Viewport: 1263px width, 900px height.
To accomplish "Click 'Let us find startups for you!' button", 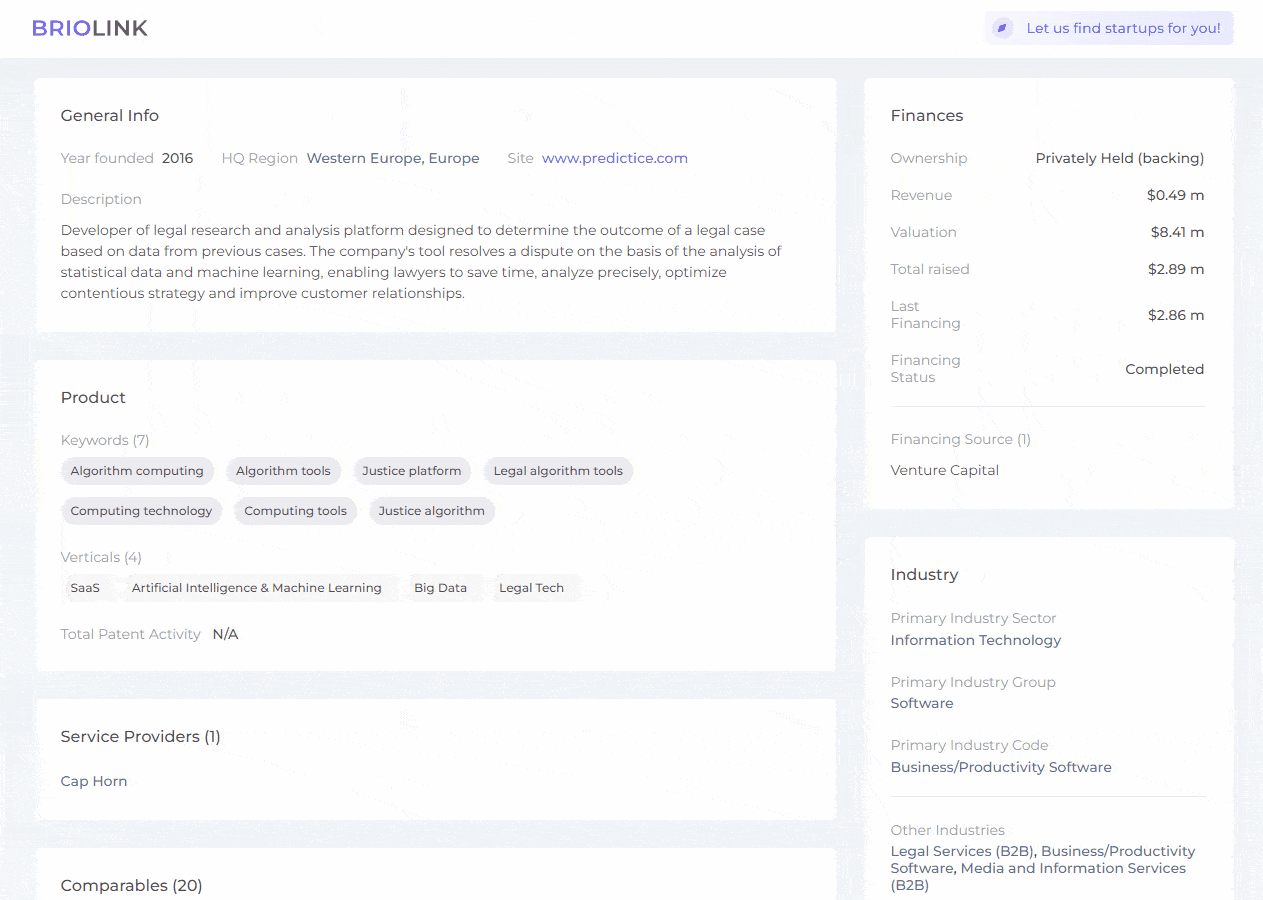I will [x=1109, y=28].
